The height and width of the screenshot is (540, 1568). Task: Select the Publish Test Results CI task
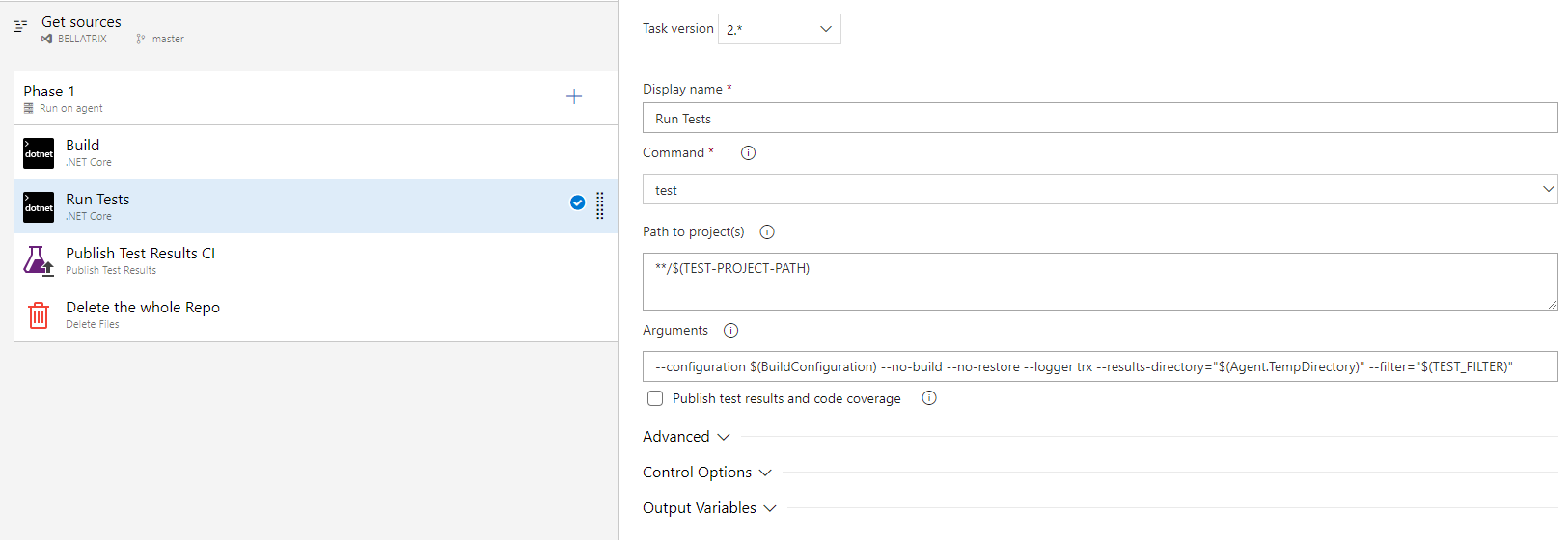[316, 260]
